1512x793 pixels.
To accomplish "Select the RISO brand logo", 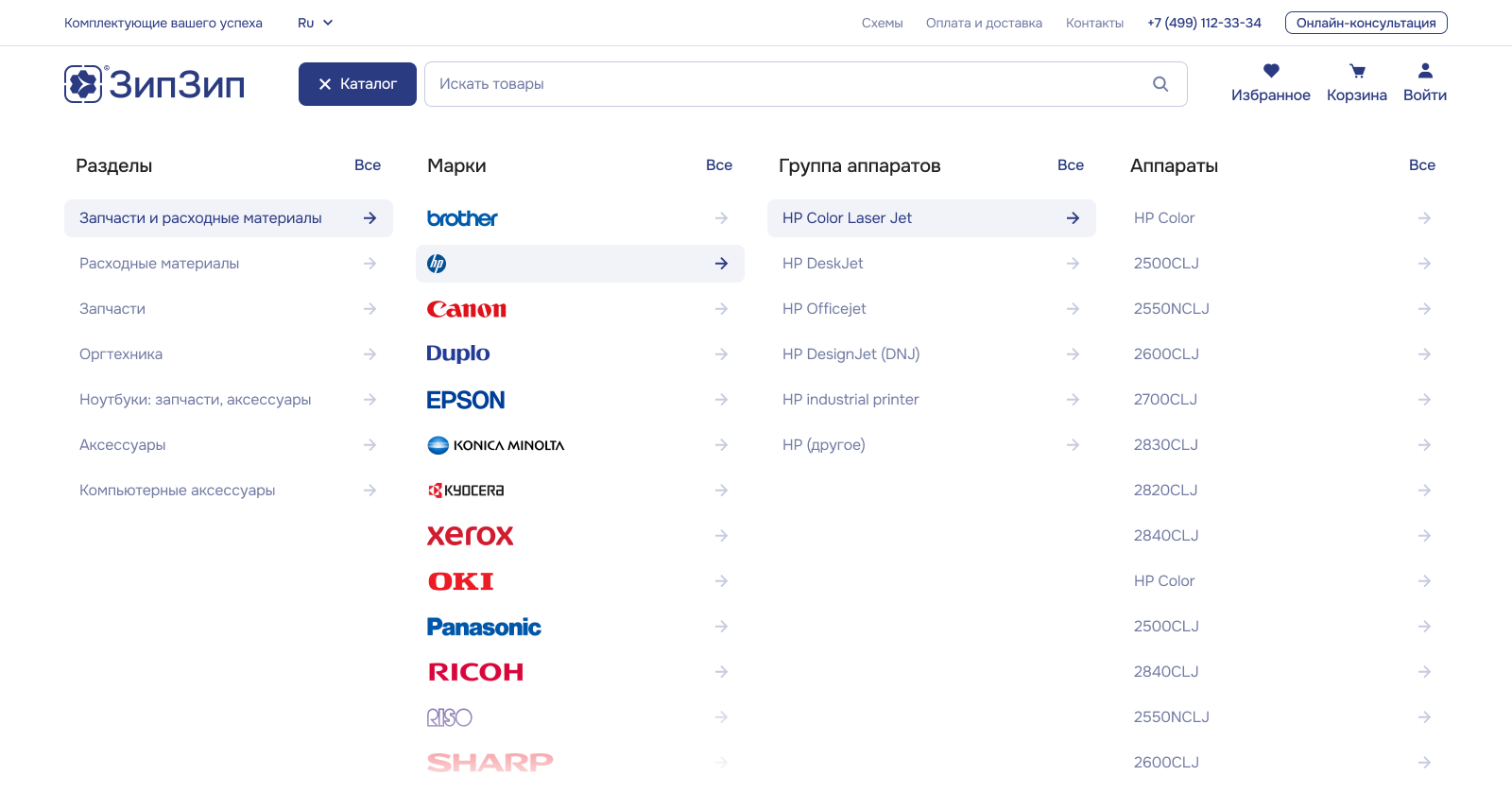I will click(x=450, y=717).
